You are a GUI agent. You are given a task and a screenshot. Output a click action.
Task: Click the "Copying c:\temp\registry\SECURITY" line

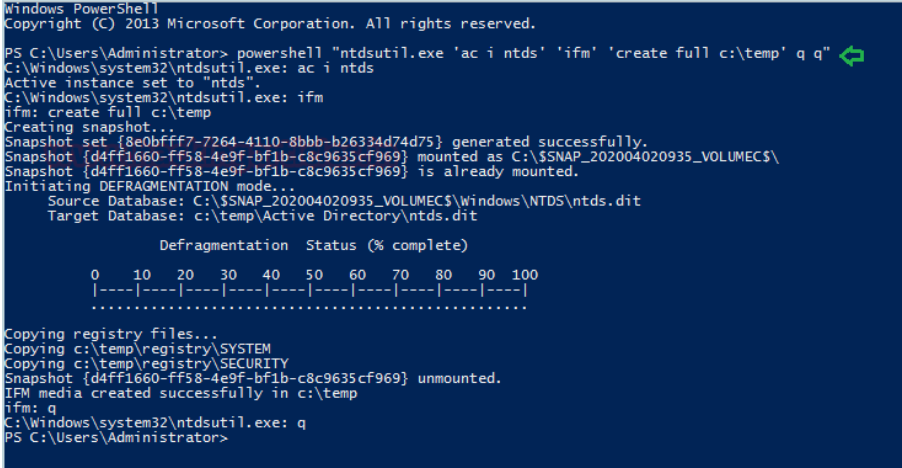click(146, 364)
